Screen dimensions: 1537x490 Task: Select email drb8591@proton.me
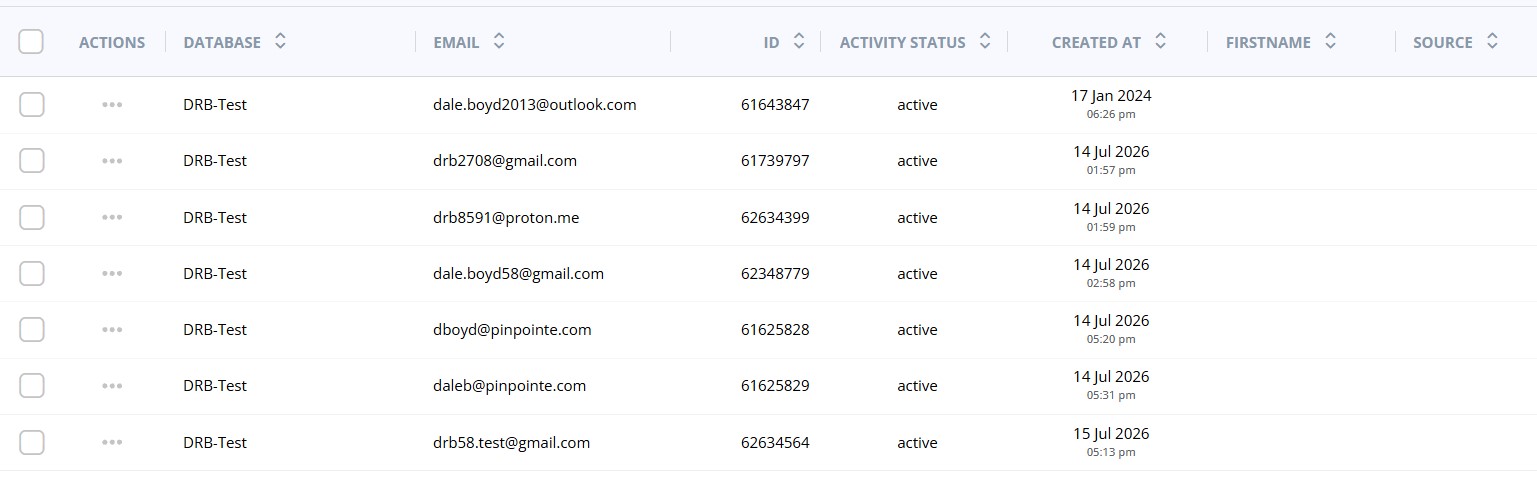[x=505, y=217]
